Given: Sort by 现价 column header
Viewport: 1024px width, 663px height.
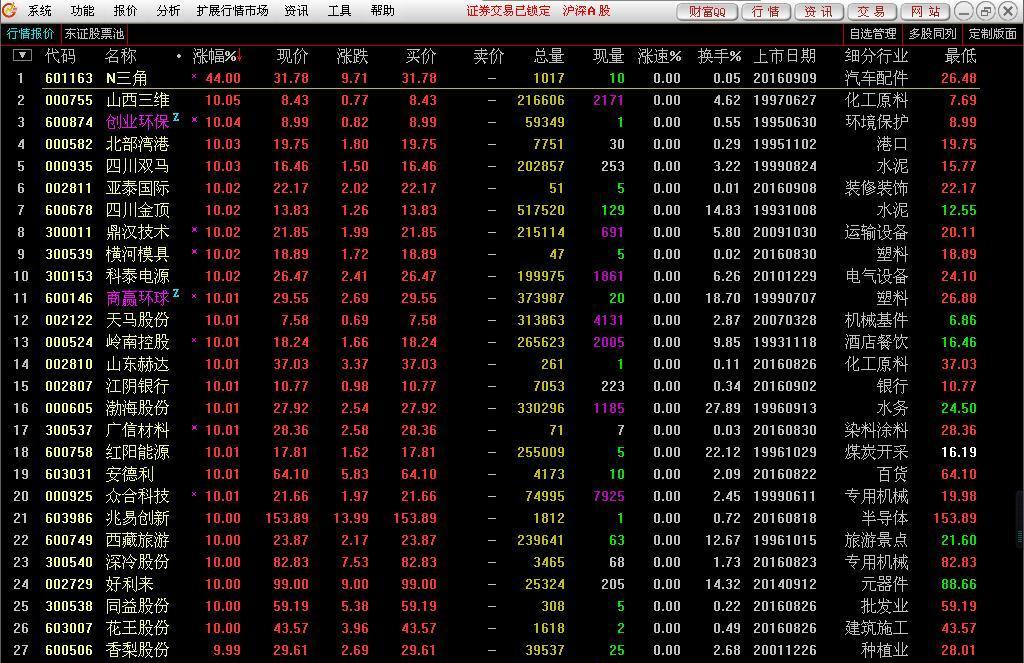Looking at the screenshot, I should pos(292,56).
